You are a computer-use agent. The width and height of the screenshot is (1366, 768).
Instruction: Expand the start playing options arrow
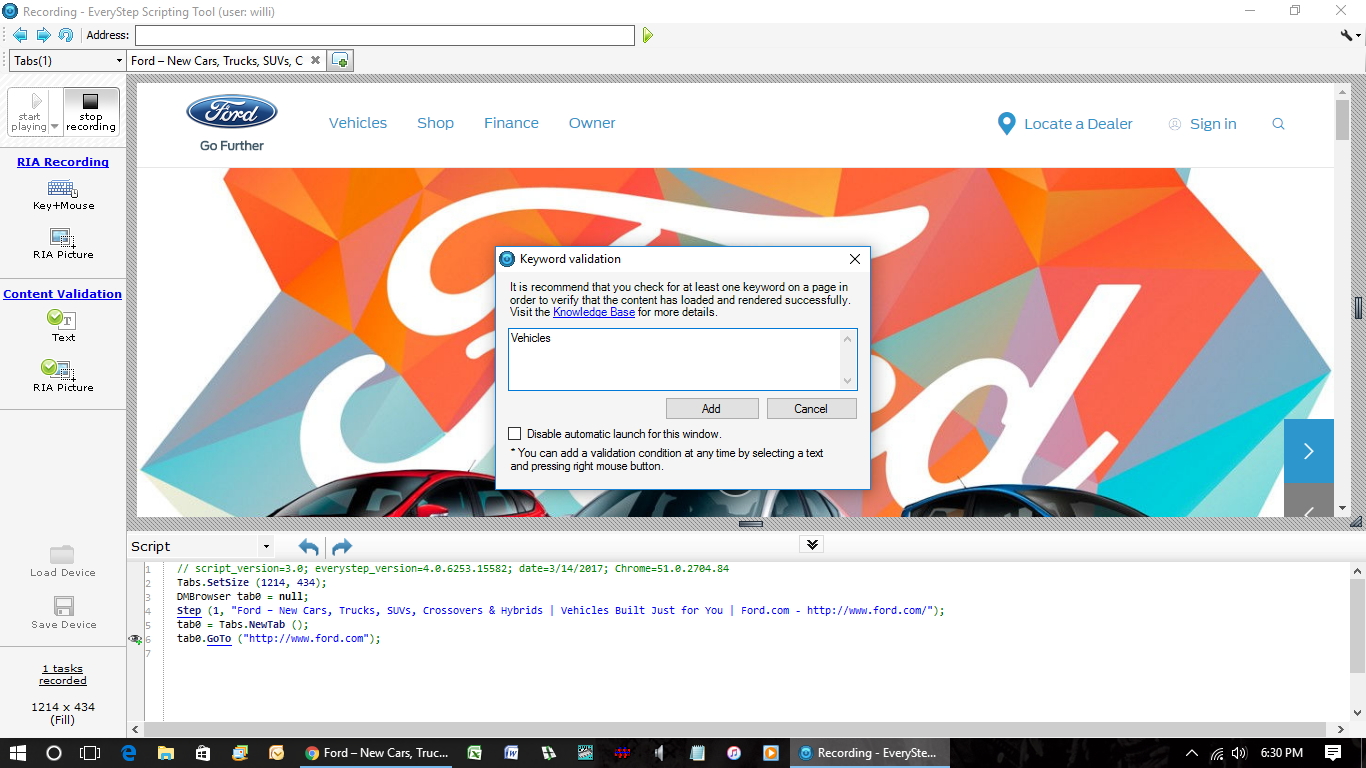click(54, 127)
